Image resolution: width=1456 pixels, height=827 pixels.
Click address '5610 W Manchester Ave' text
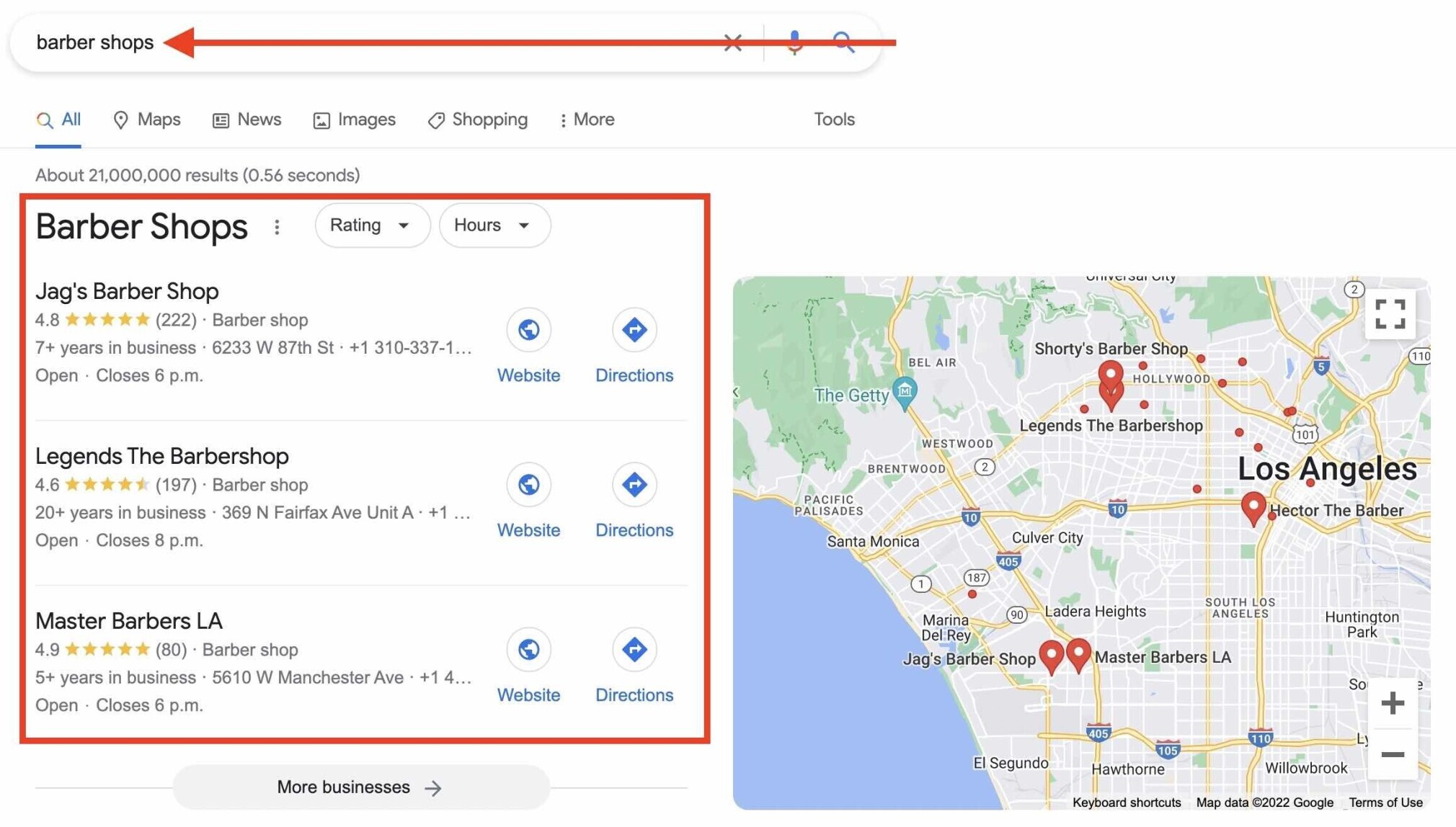pyautogui.click(x=308, y=678)
